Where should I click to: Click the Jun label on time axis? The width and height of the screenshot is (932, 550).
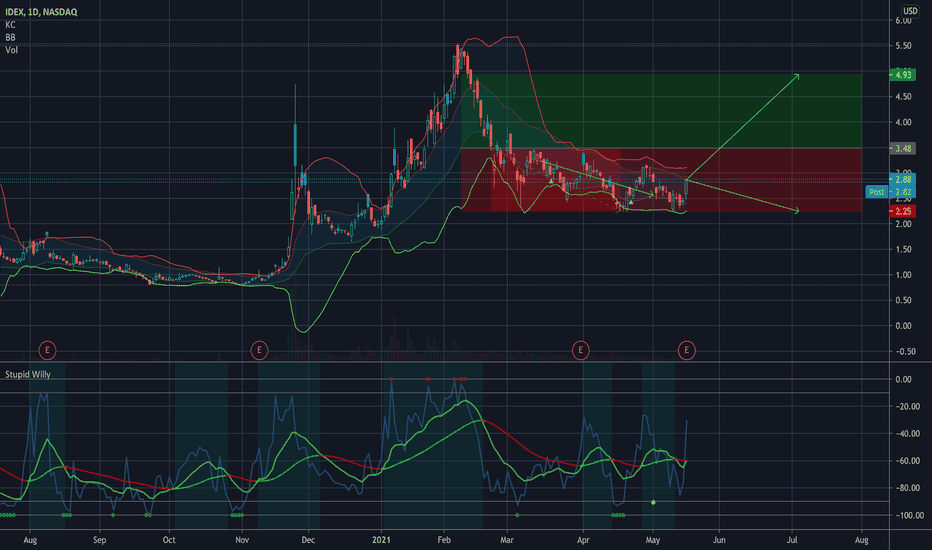[719, 540]
